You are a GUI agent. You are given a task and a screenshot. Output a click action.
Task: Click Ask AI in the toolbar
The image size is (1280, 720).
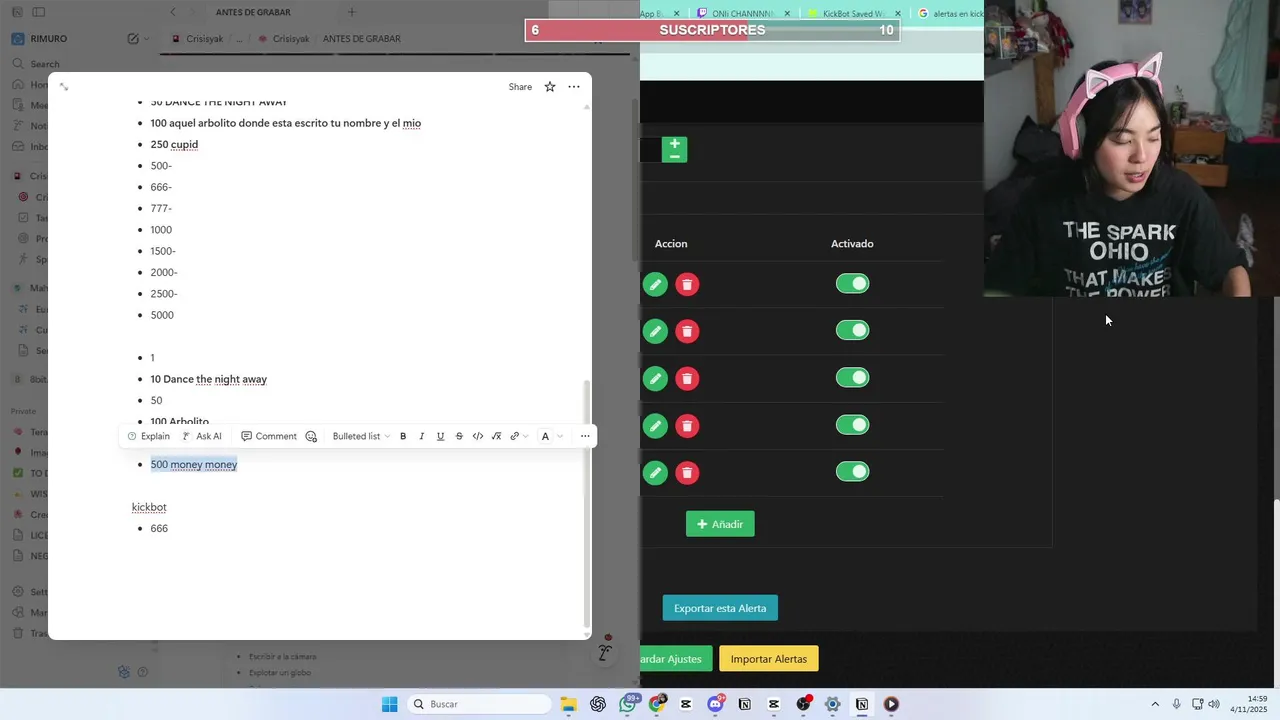pyautogui.click(x=202, y=436)
